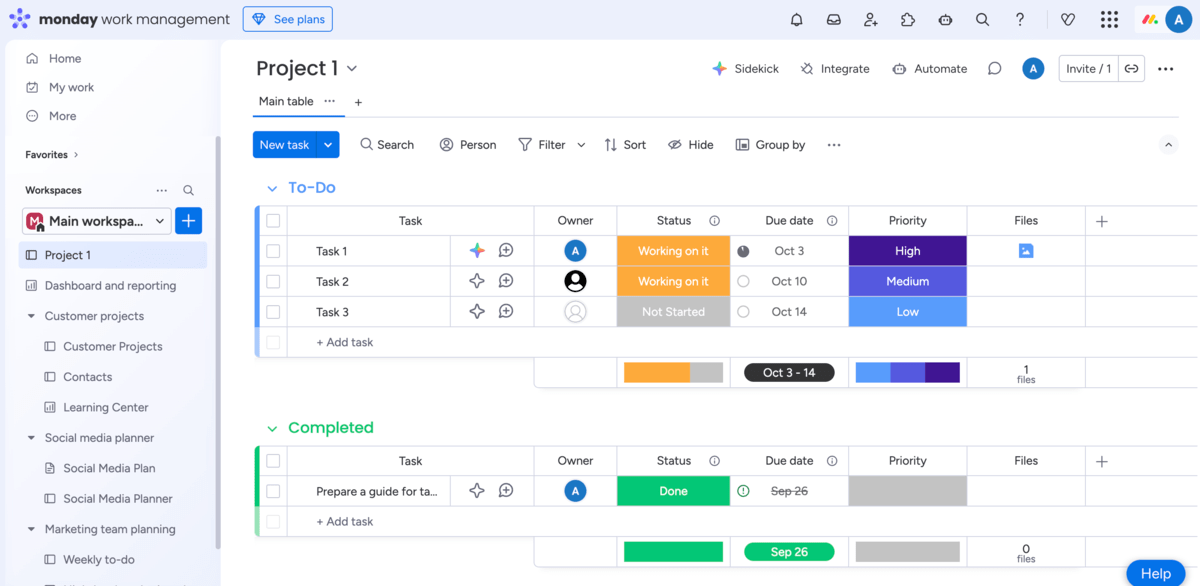The image size is (1200, 586).
Task: Select Task 1's row checkbox
Action: click(273, 251)
